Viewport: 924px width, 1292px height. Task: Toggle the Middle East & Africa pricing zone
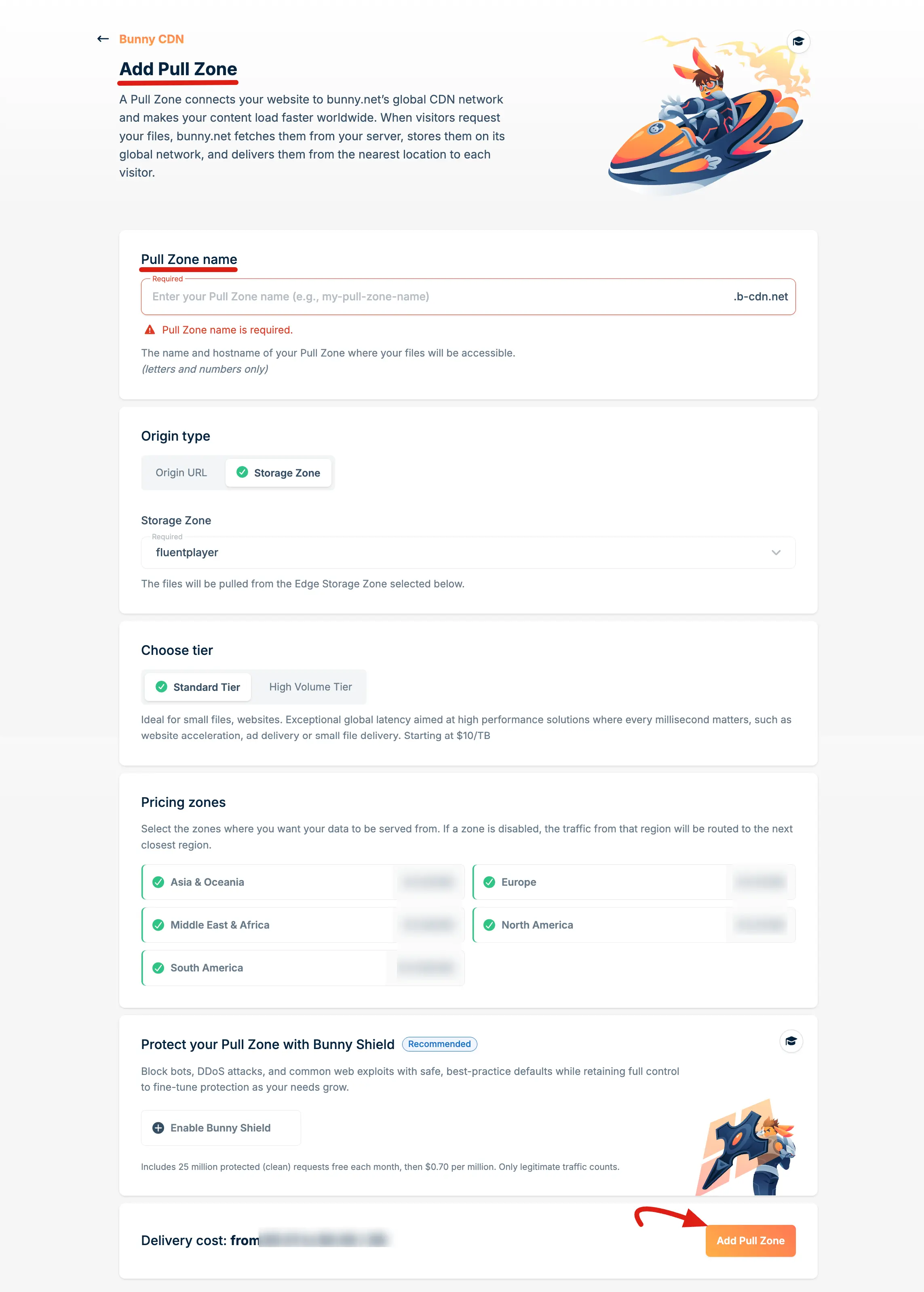click(303, 925)
